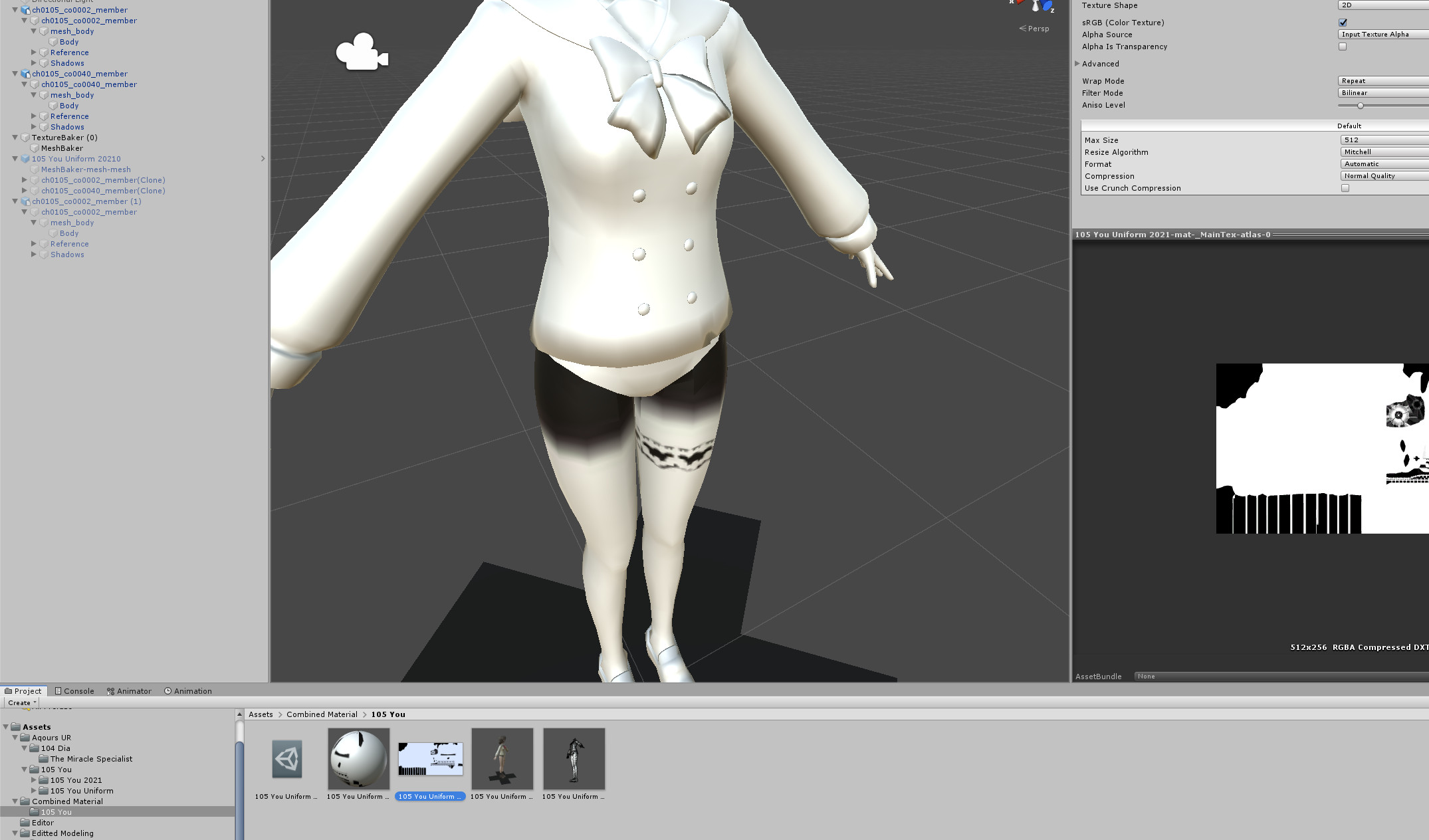Click the prefab cube icon of ch0105_co0040_member

pos(25,74)
